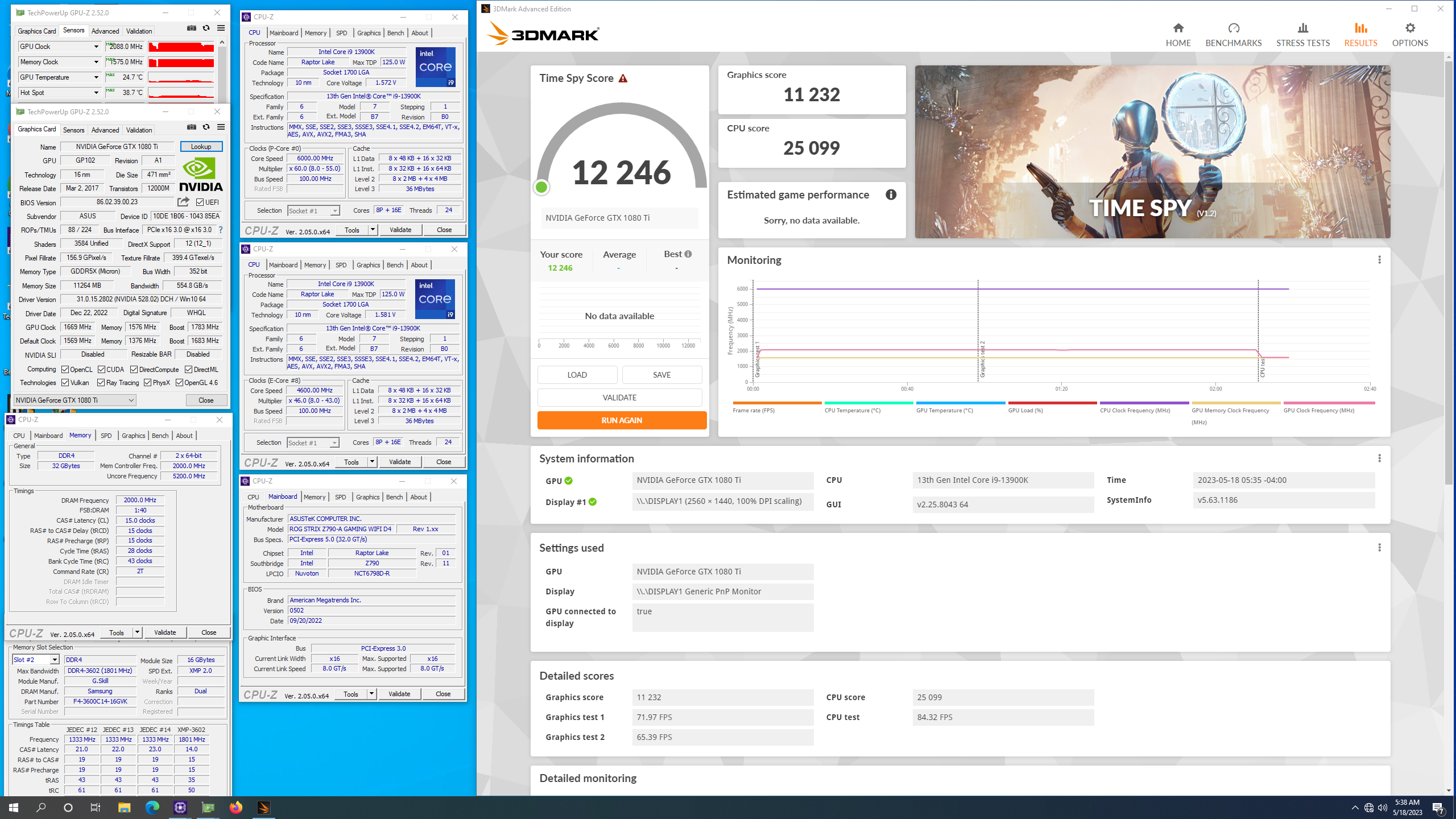Click Time Spy Score warning triangle
Viewport: 1456px width, 819px height.
point(623,78)
